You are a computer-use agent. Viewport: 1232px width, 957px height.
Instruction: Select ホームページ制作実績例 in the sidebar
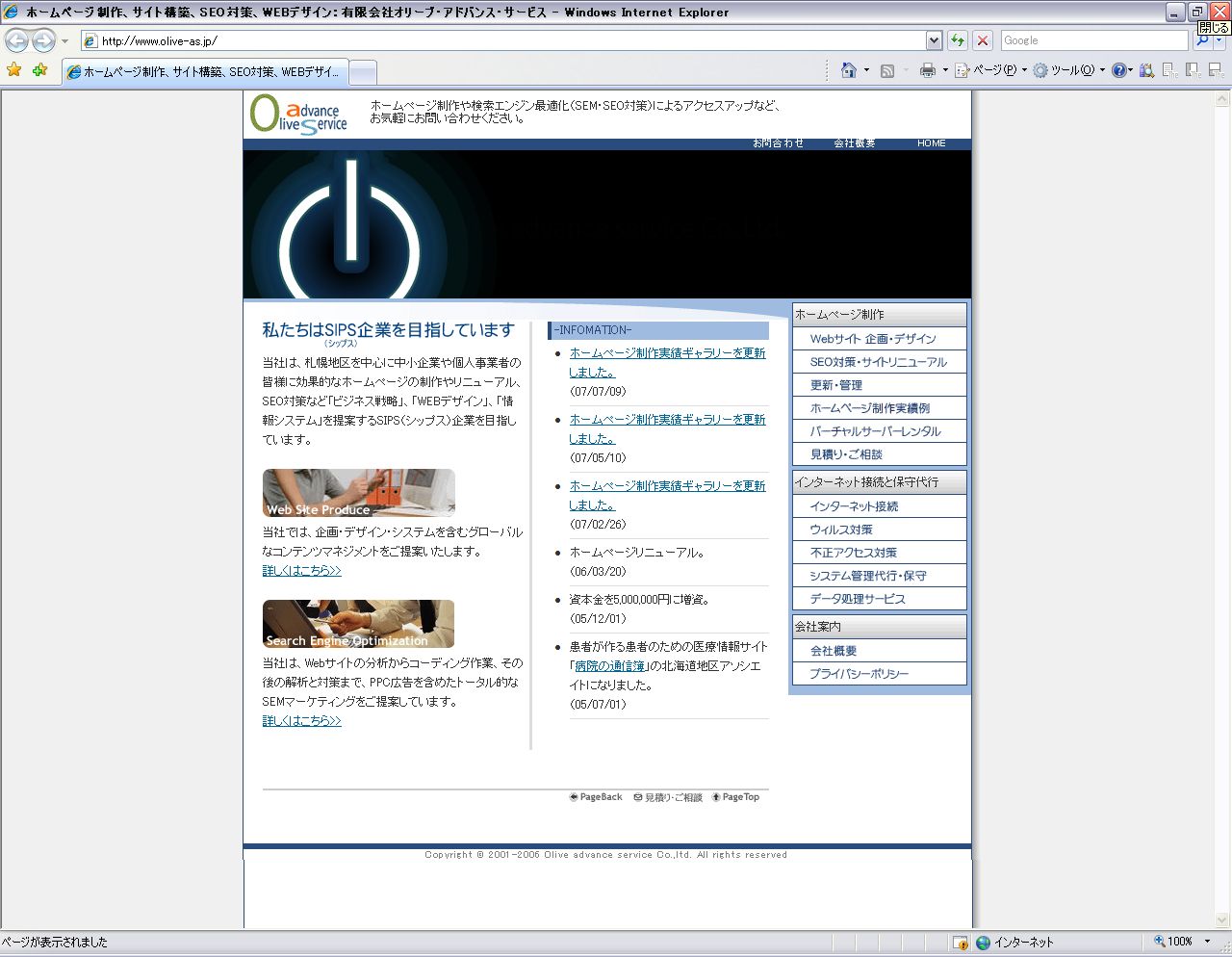(x=880, y=408)
